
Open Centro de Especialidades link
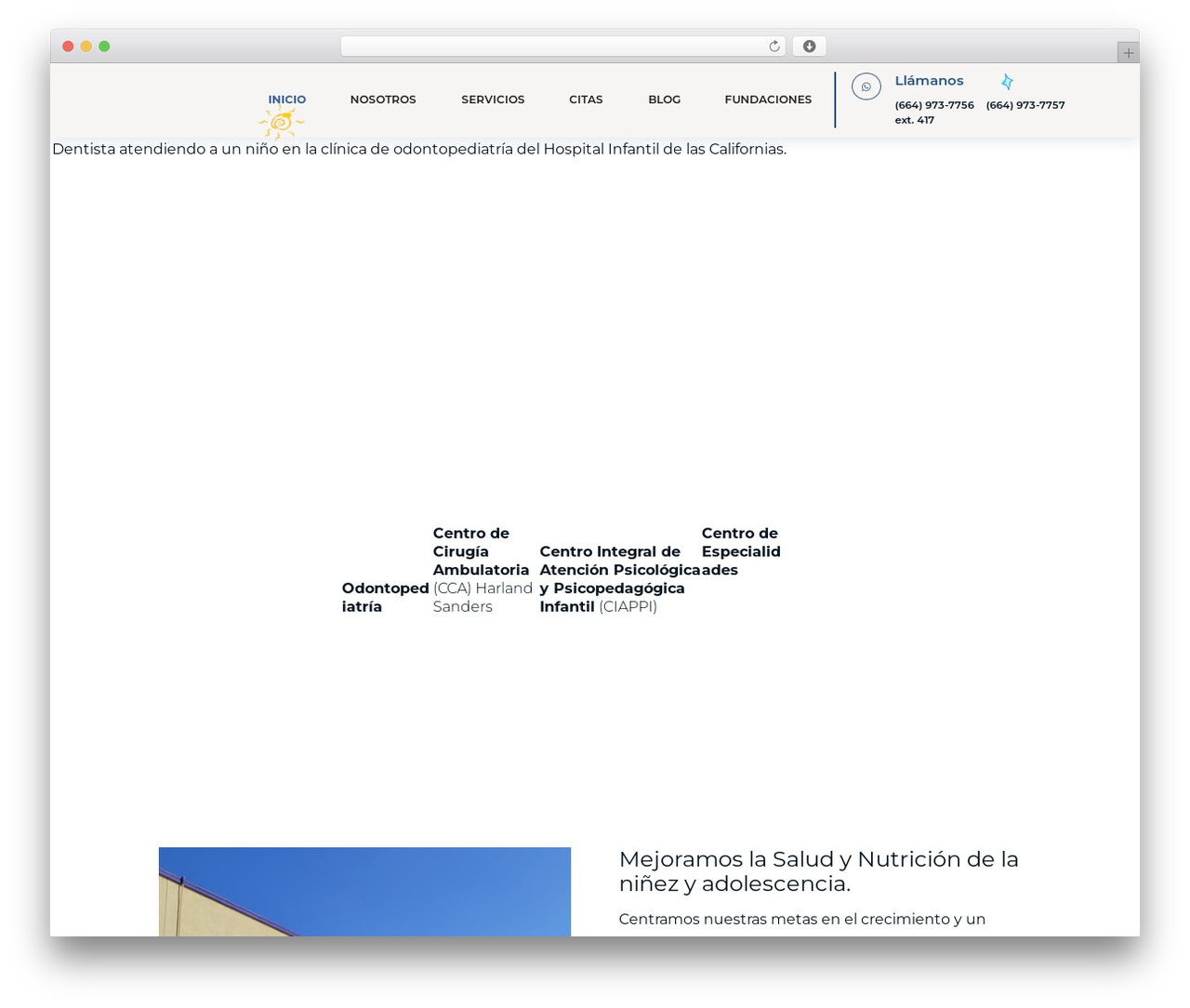coord(741,551)
